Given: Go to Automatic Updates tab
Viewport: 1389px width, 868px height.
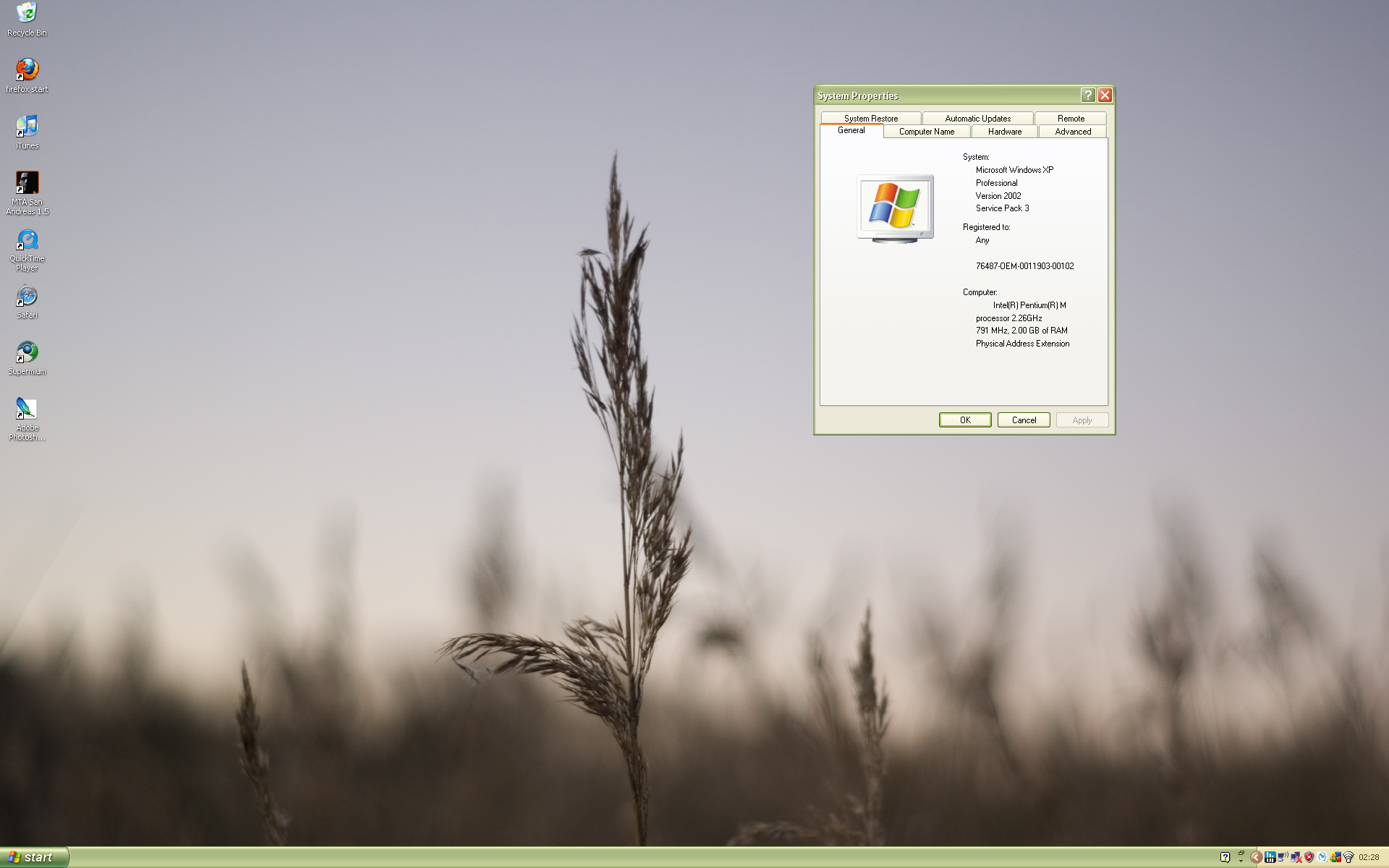Looking at the screenshot, I should click(977, 119).
